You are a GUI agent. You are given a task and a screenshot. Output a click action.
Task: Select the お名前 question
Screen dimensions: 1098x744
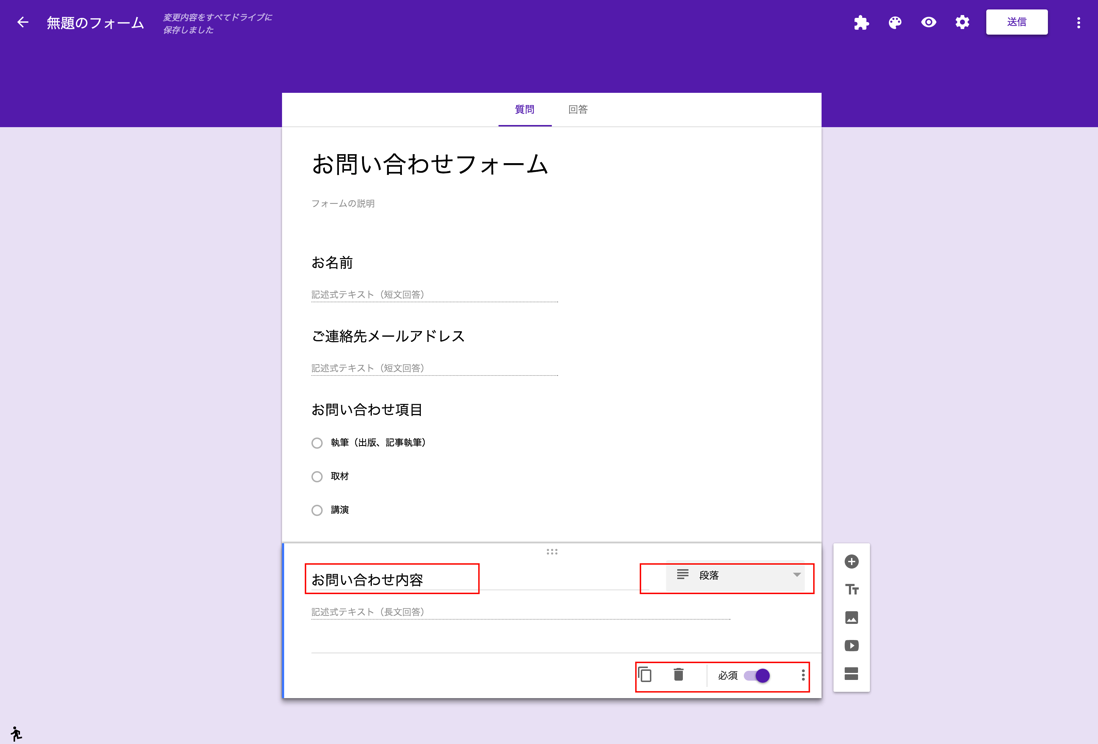tap(332, 263)
